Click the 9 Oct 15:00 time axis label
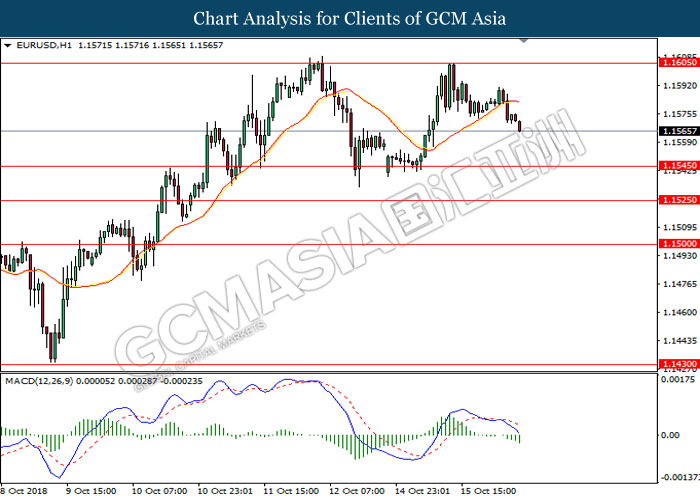Viewport: 700px width, 500px height. [x=91, y=491]
